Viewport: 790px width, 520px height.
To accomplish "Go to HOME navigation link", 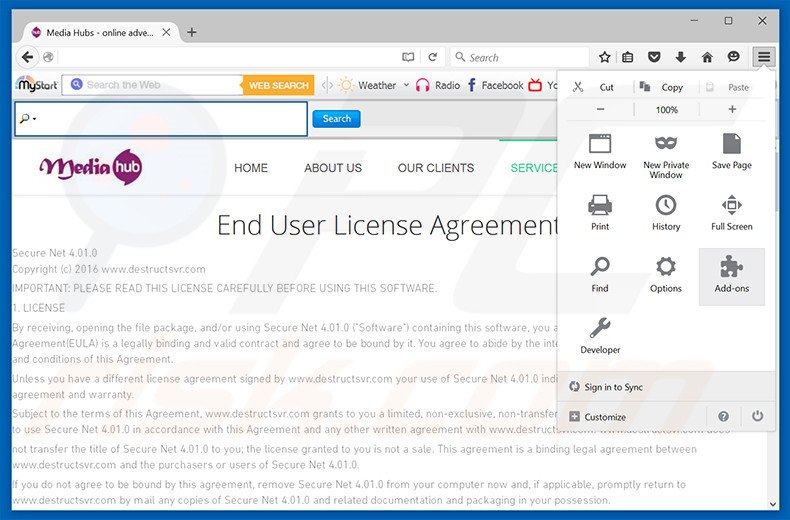I will point(251,168).
